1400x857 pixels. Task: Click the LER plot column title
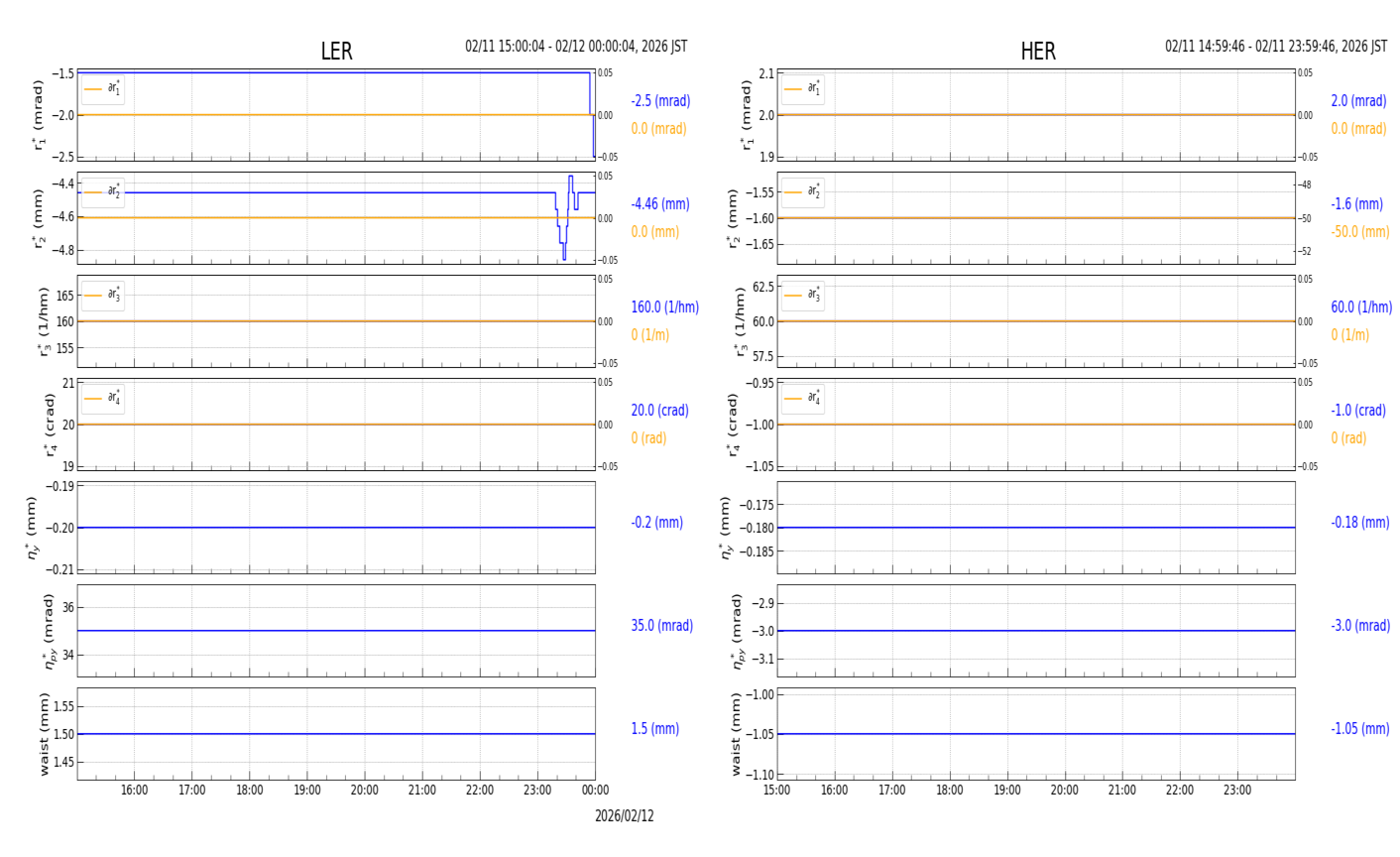coord(336,52)
